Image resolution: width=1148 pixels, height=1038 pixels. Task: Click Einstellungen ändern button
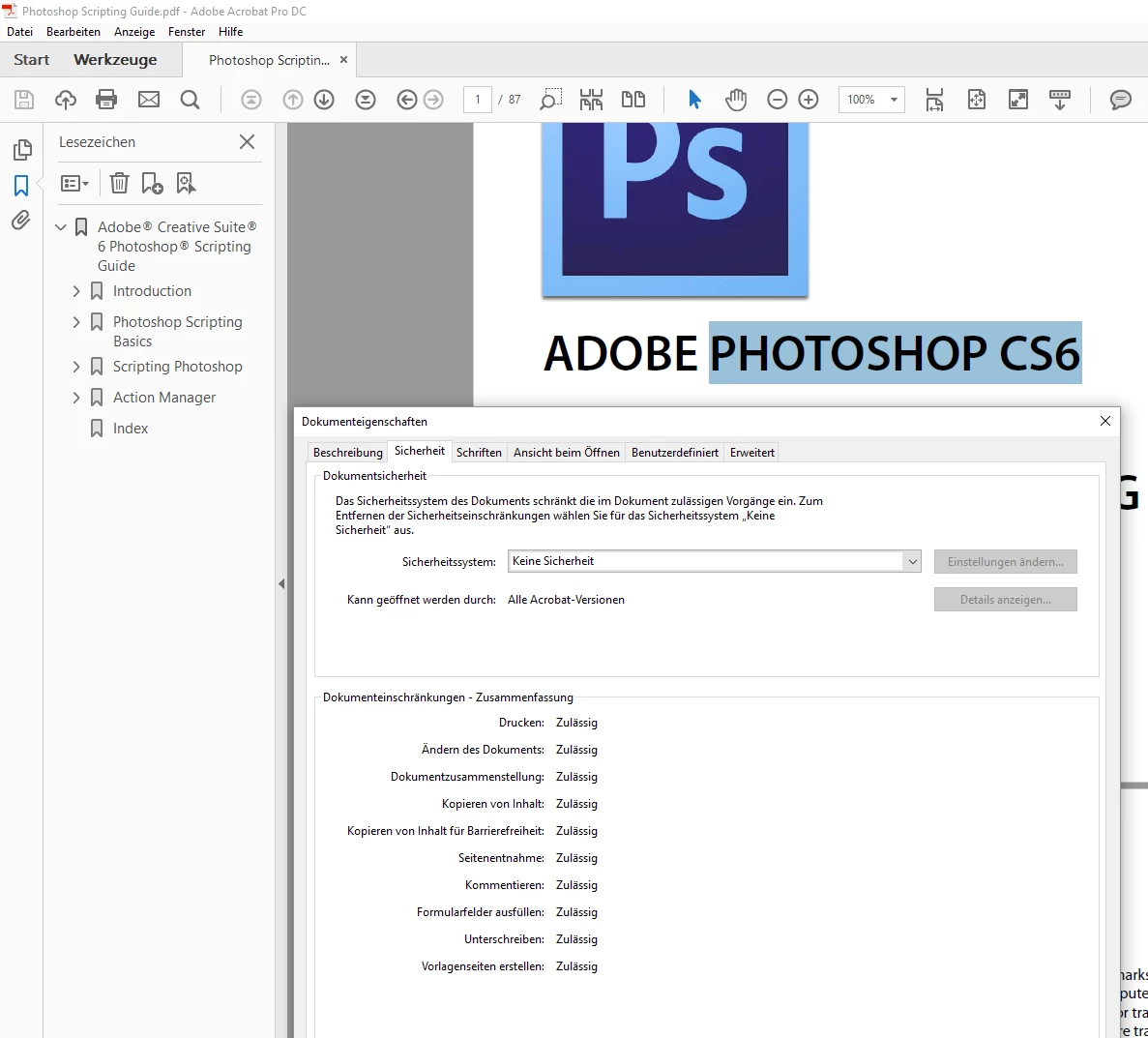[1005, 562]
